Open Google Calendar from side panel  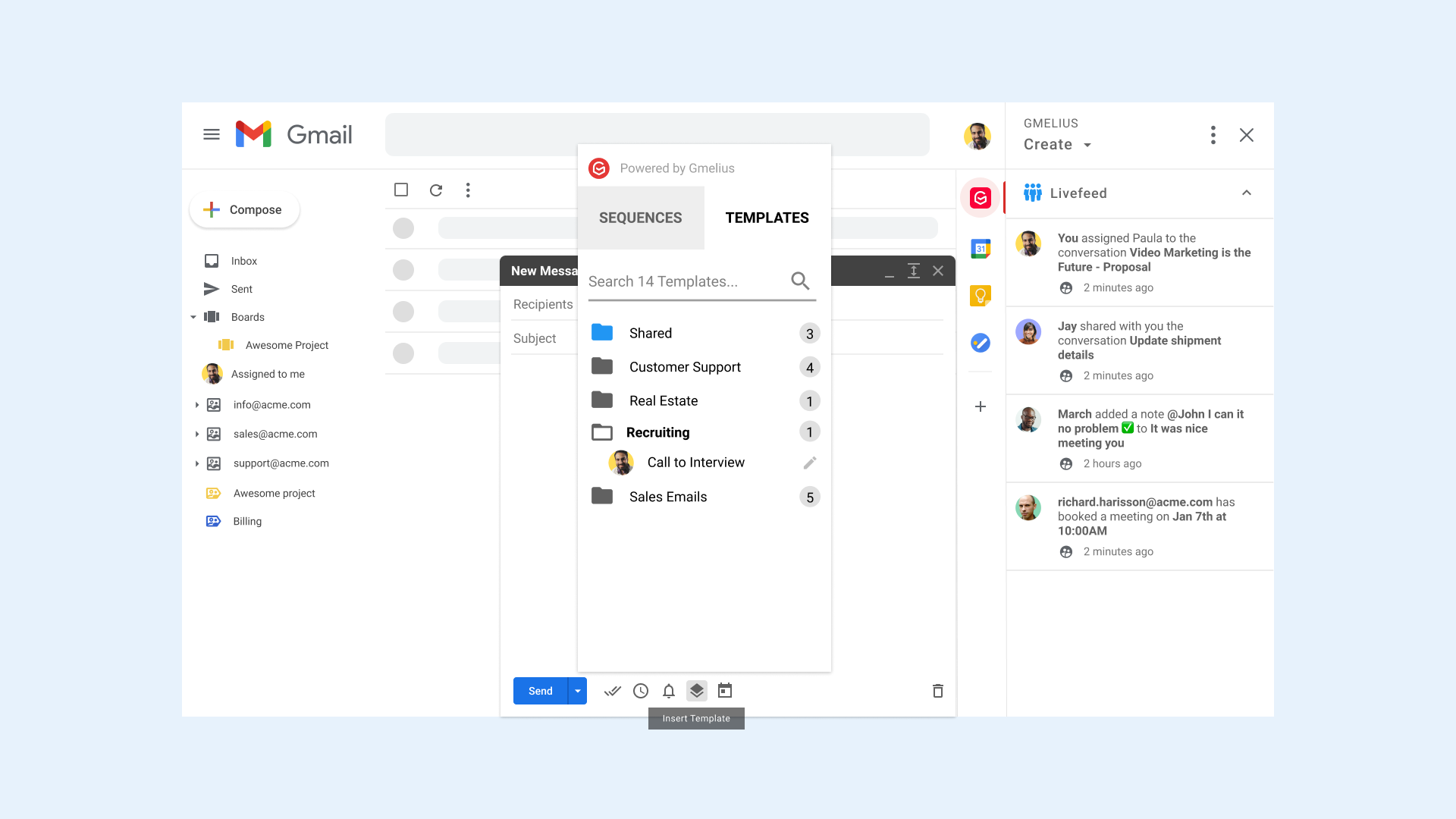(981, 249)
